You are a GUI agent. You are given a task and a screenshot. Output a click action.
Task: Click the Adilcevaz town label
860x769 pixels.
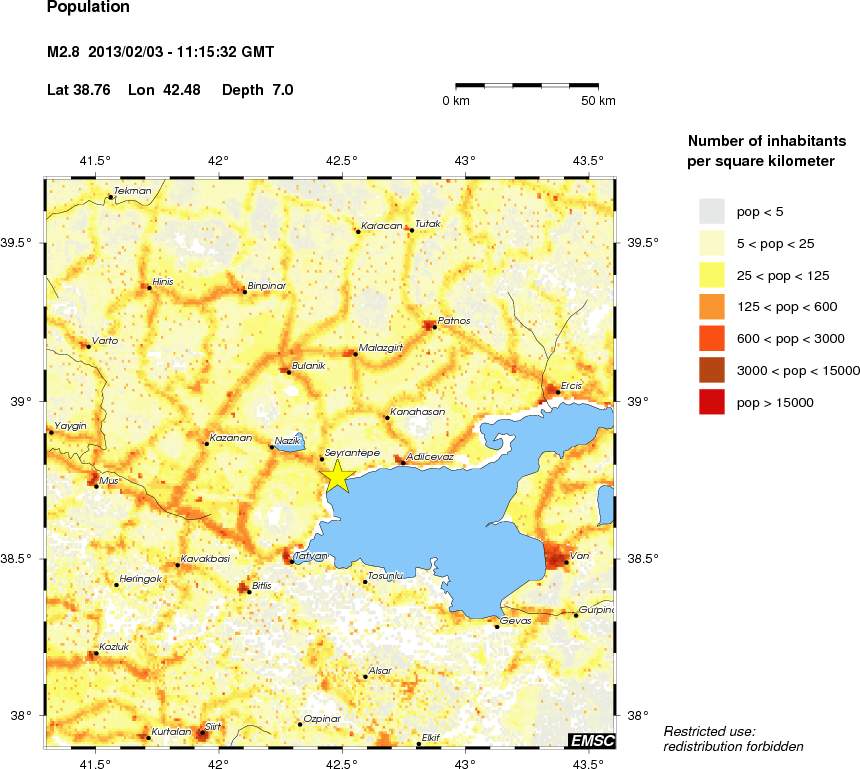431,456
